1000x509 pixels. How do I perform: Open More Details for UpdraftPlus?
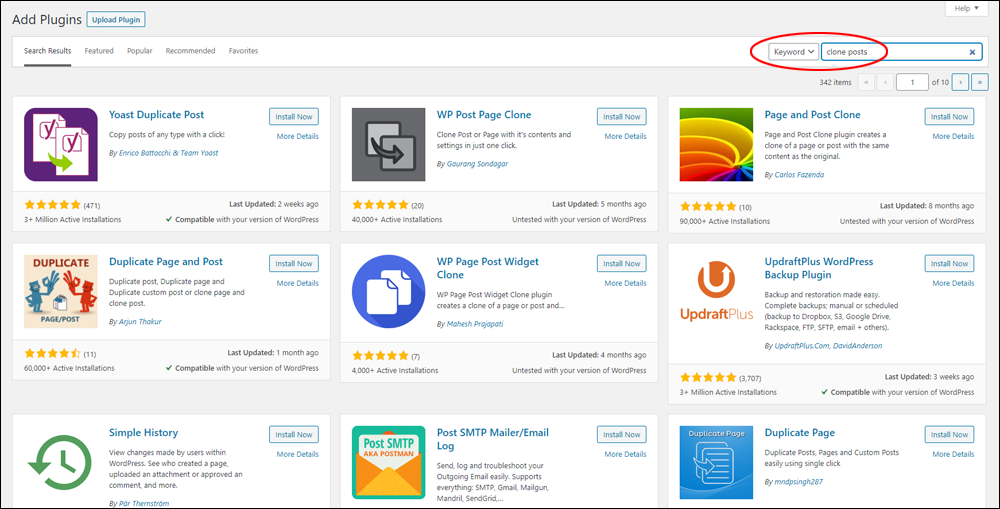(x=953, y=283)
